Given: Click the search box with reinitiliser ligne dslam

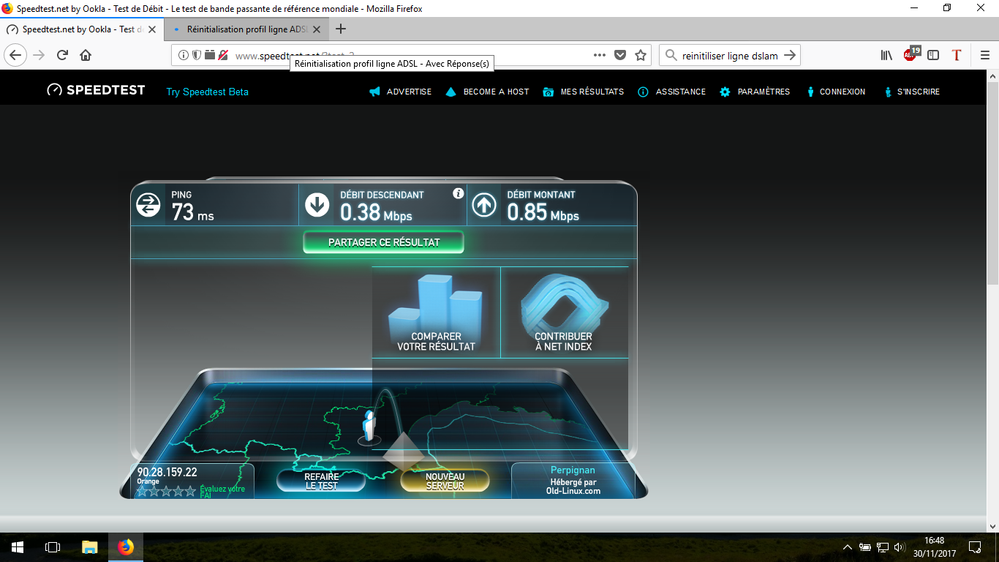Looking at the screenshot, I should [729, 55].
